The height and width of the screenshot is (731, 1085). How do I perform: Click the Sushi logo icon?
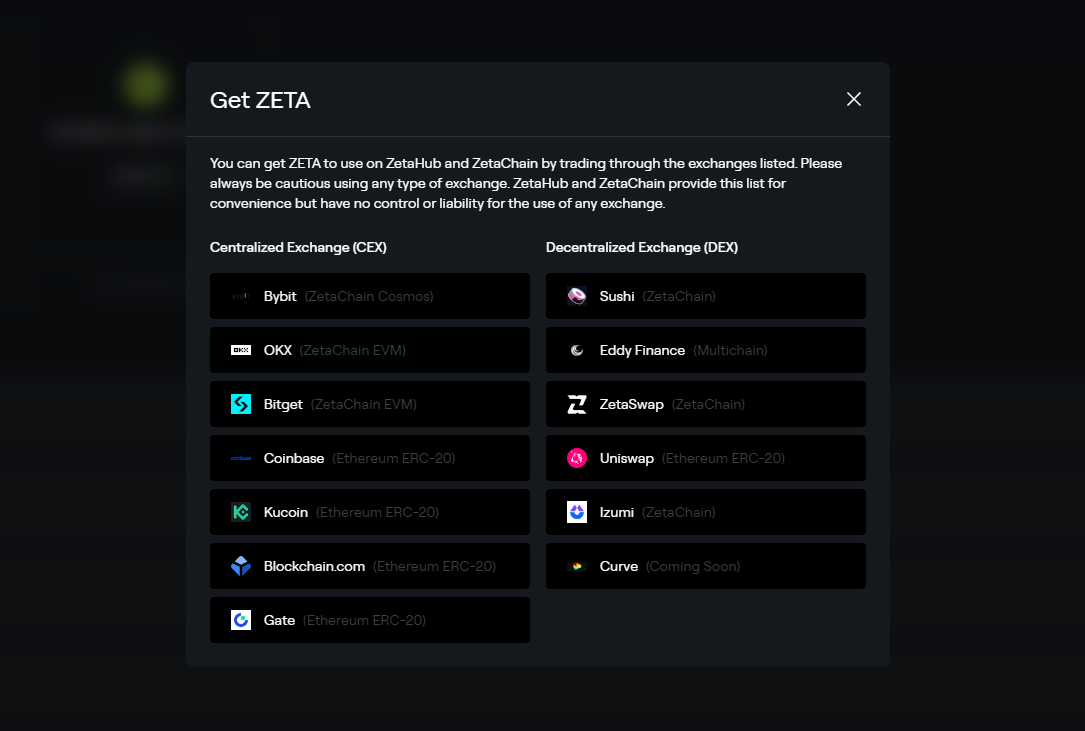577,296
